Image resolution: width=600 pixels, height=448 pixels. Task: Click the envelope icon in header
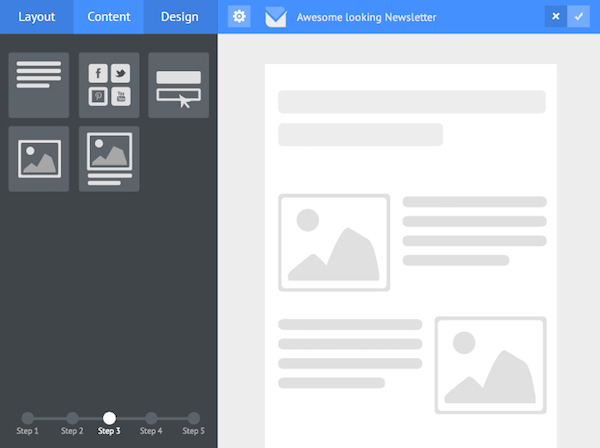click(276, 17)
